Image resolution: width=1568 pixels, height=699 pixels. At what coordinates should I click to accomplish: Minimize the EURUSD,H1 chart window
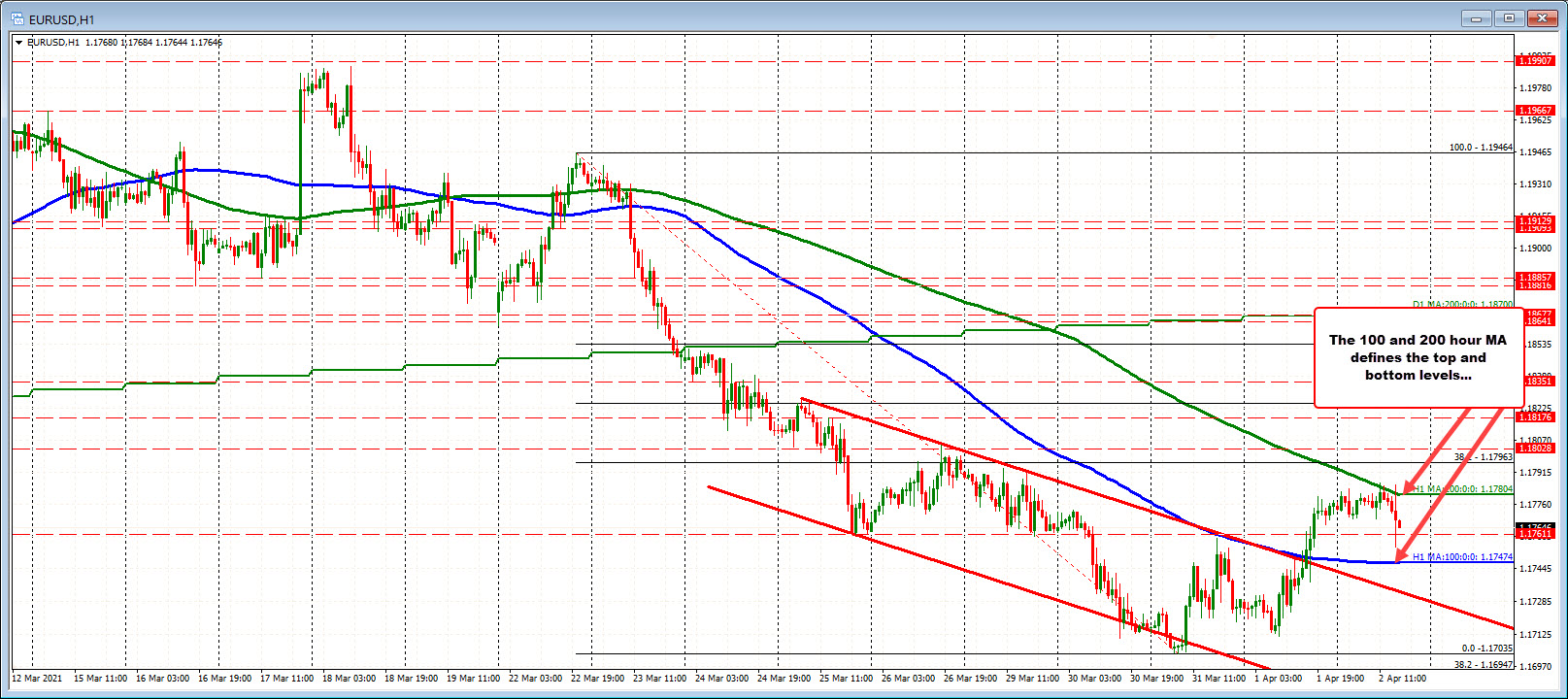[x=1477, y=17]
